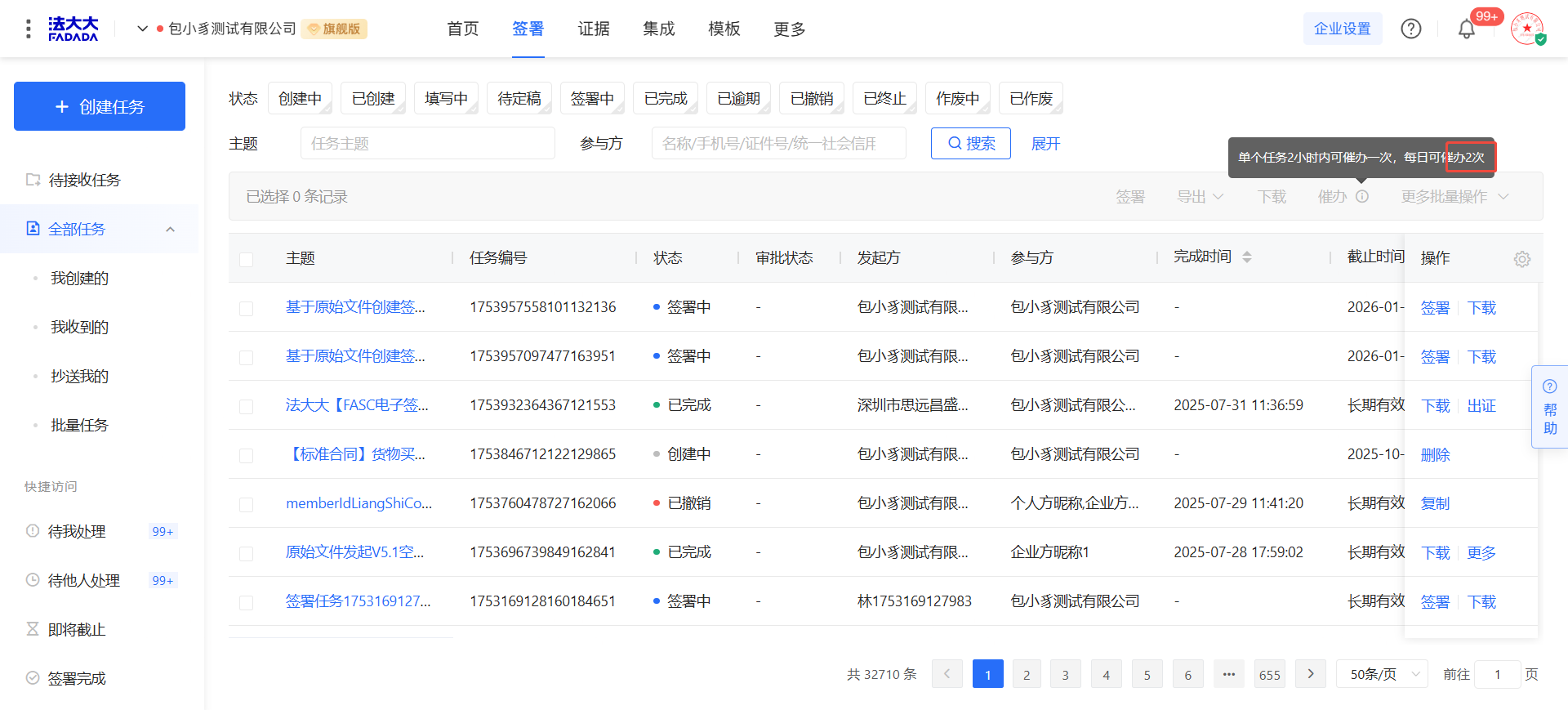Click the notification bell icon
This screenshot has height=710, width=1568.
point(1467,29)
